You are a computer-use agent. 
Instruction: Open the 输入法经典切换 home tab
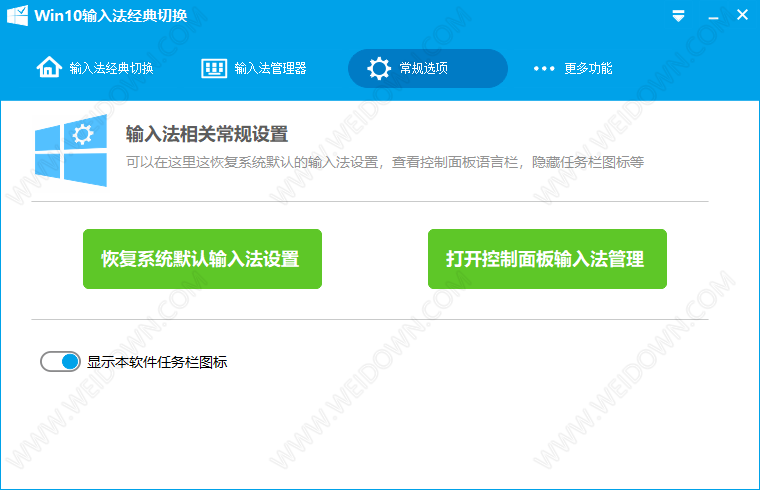95,68
